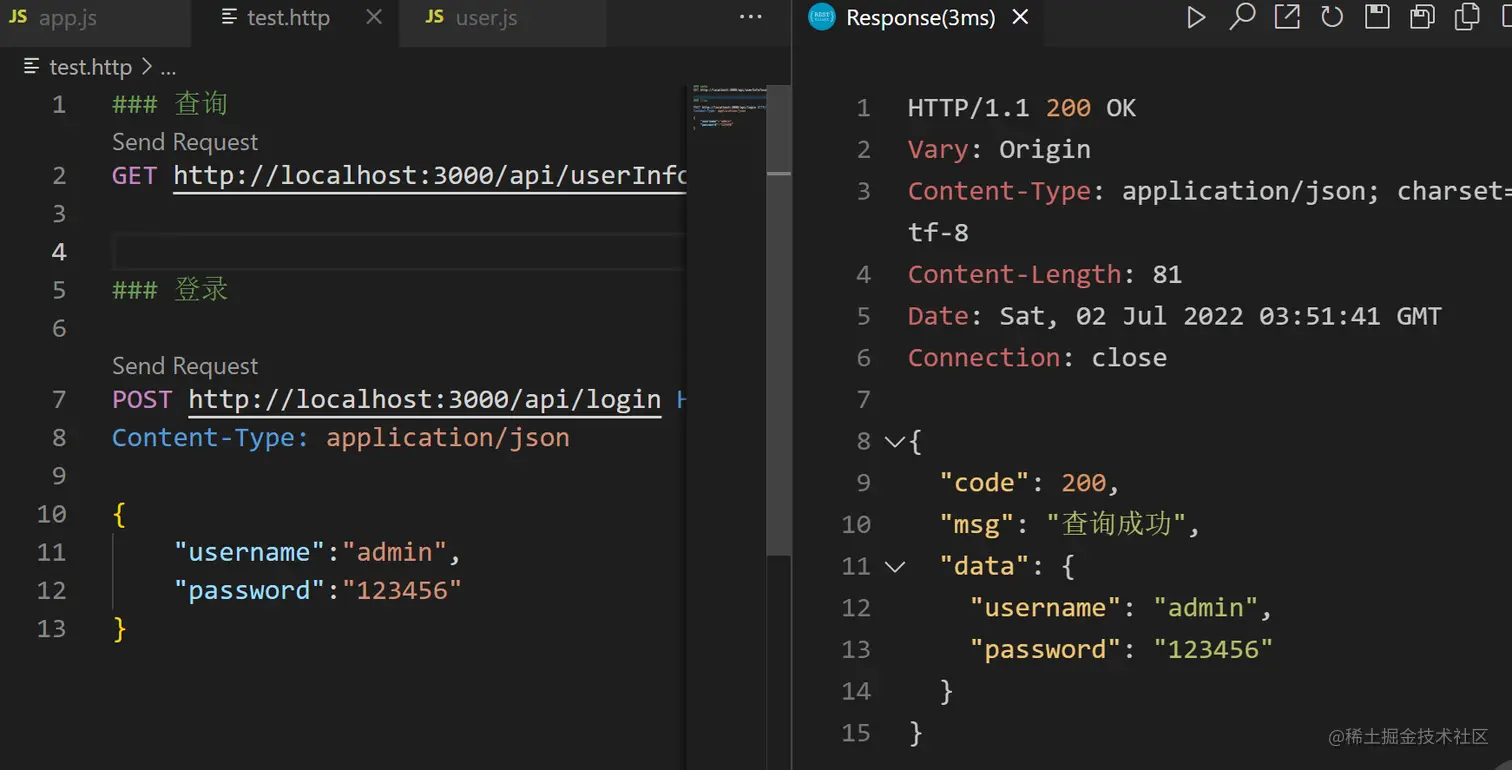Click the GET userInfo localhost URL

tap(430, 176)
